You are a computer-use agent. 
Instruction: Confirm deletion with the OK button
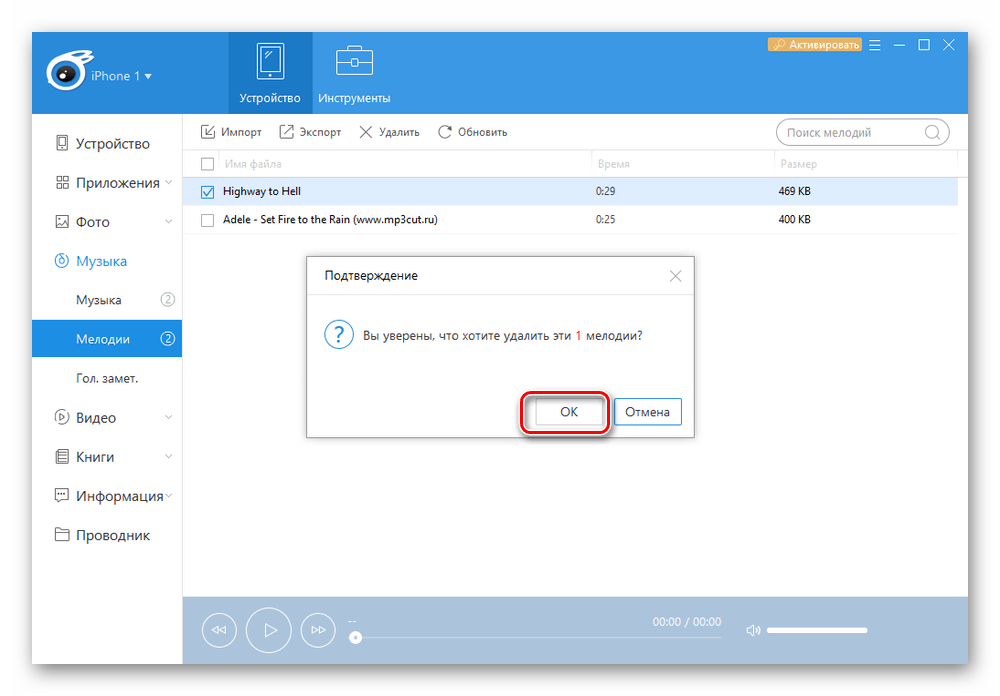tap(569, 412)
